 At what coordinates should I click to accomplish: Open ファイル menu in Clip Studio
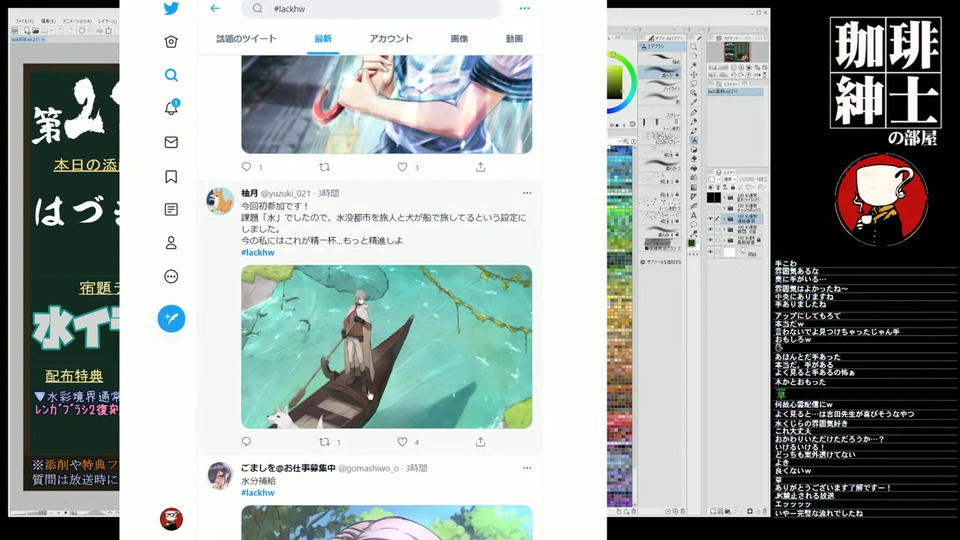pyautogui.click(x=25, y=21)
